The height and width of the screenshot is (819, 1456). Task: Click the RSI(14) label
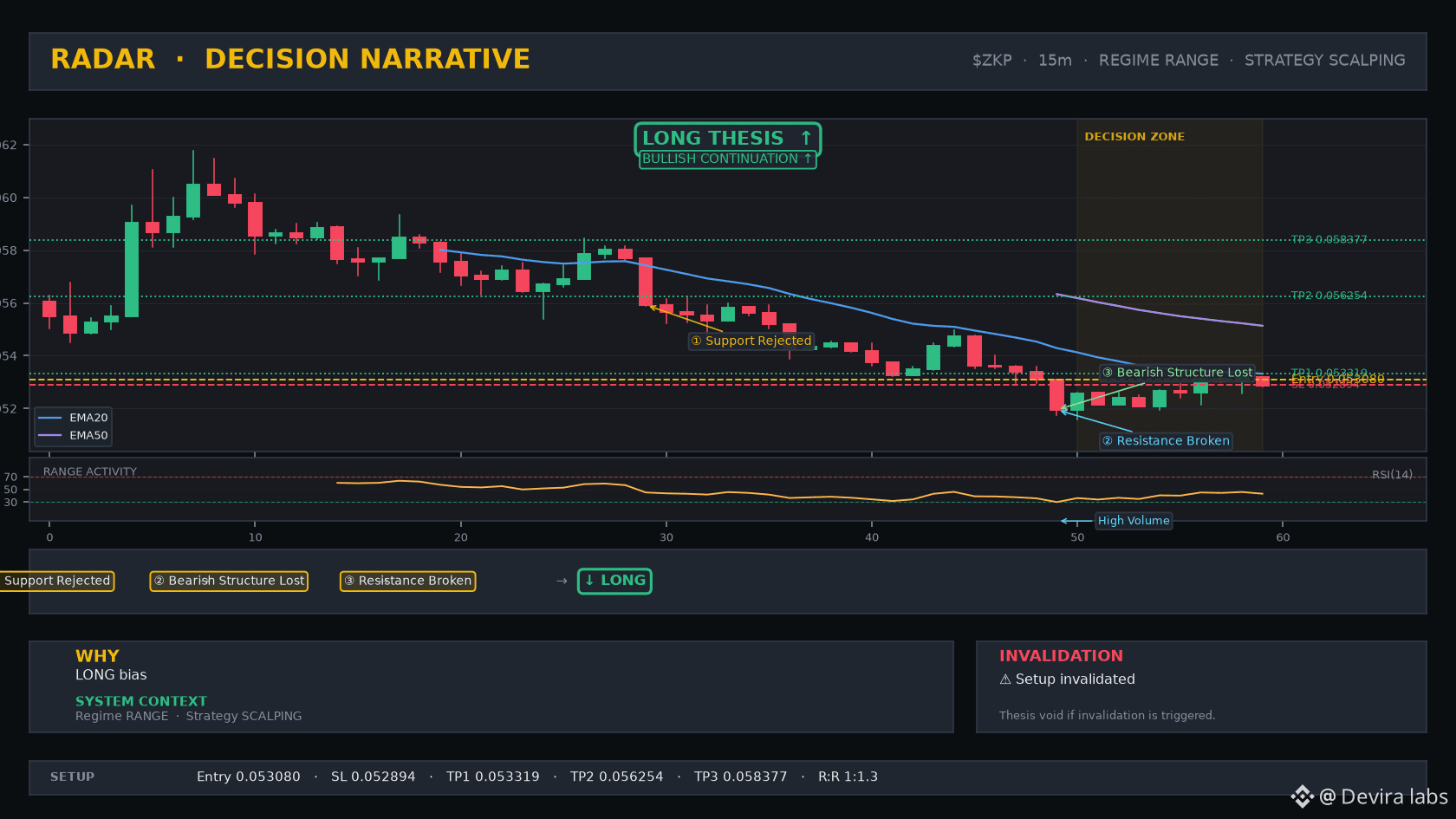pyautogui.click(x=1392, y=475)
